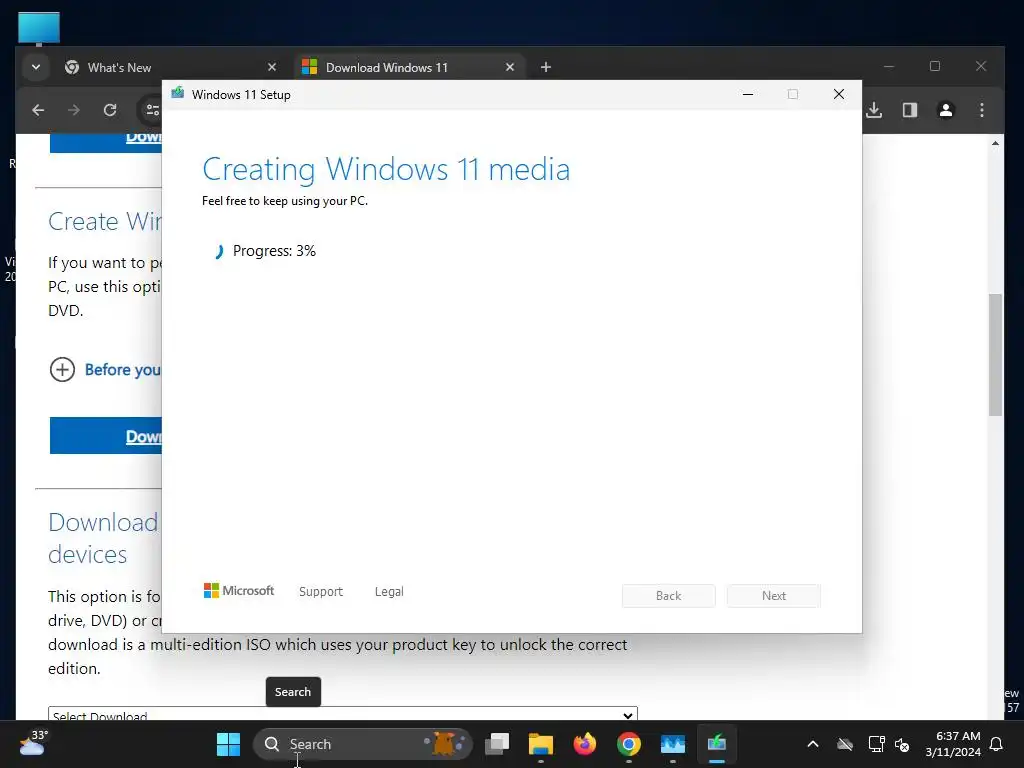Viewport: 1024px width, 768px height.
Task: Expand Chrome tab search dropdown
Action: [36, 67]
